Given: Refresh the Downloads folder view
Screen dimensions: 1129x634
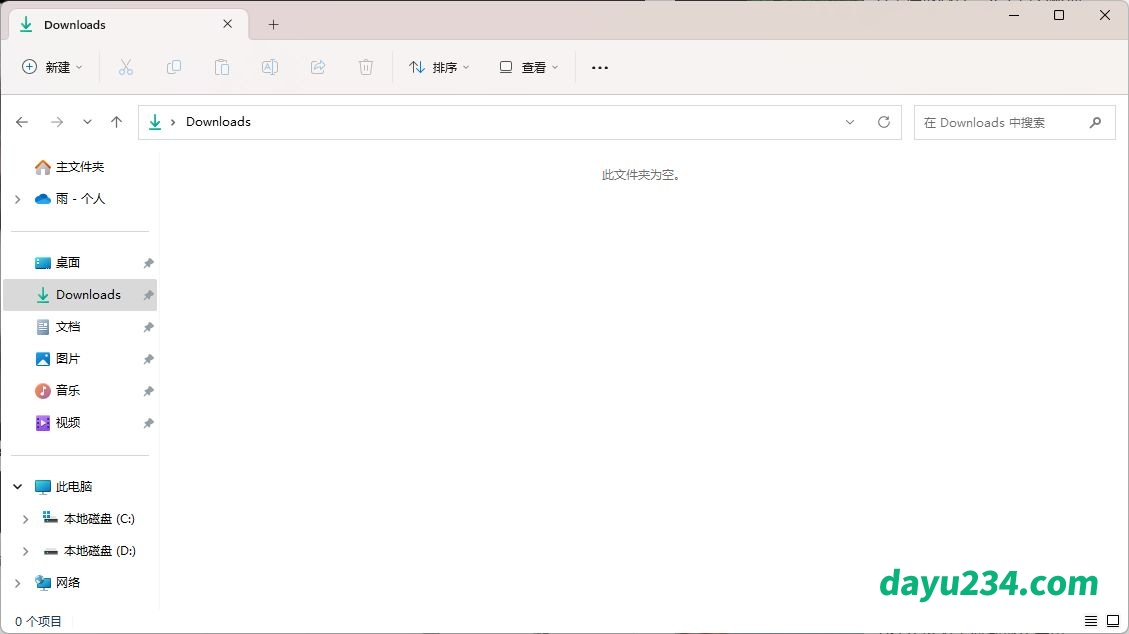Looking at the screenshot, I should coord(884,122).
